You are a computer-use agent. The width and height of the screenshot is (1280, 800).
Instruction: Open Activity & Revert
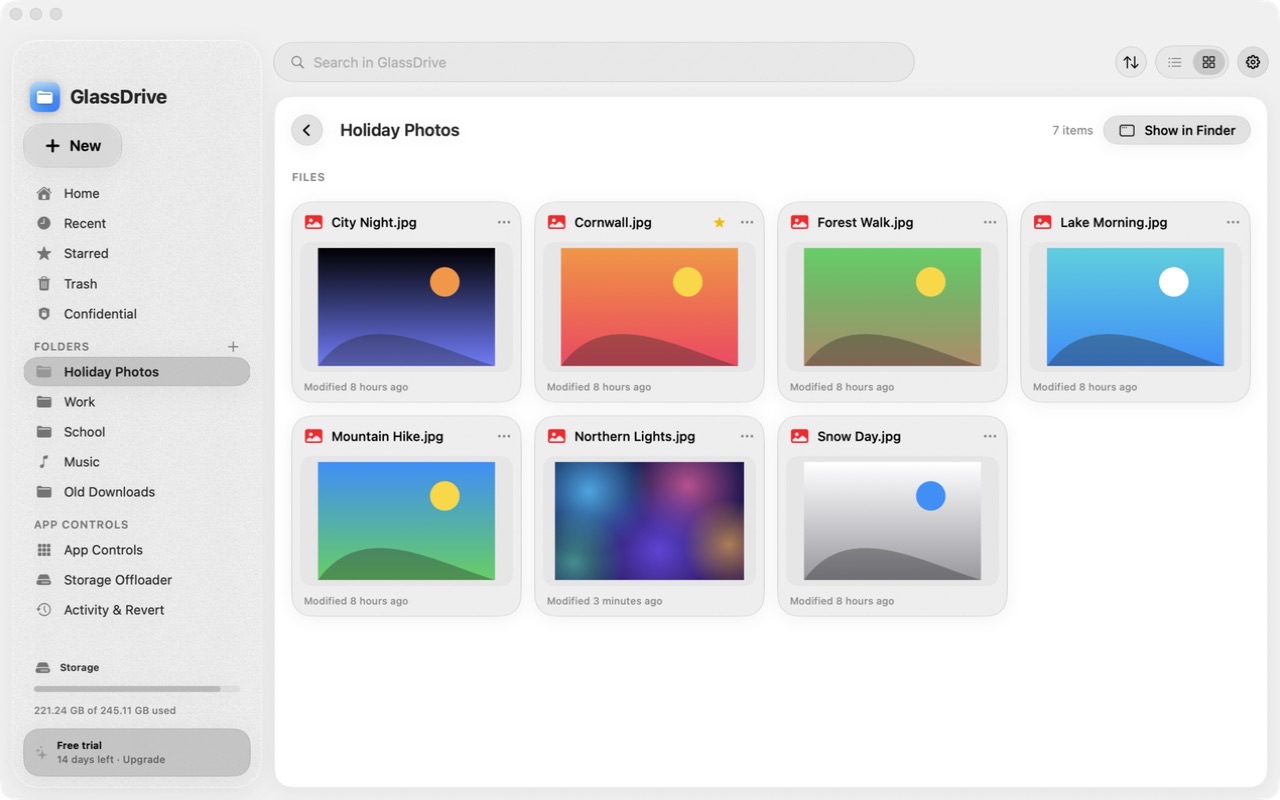tap(137, 610)
